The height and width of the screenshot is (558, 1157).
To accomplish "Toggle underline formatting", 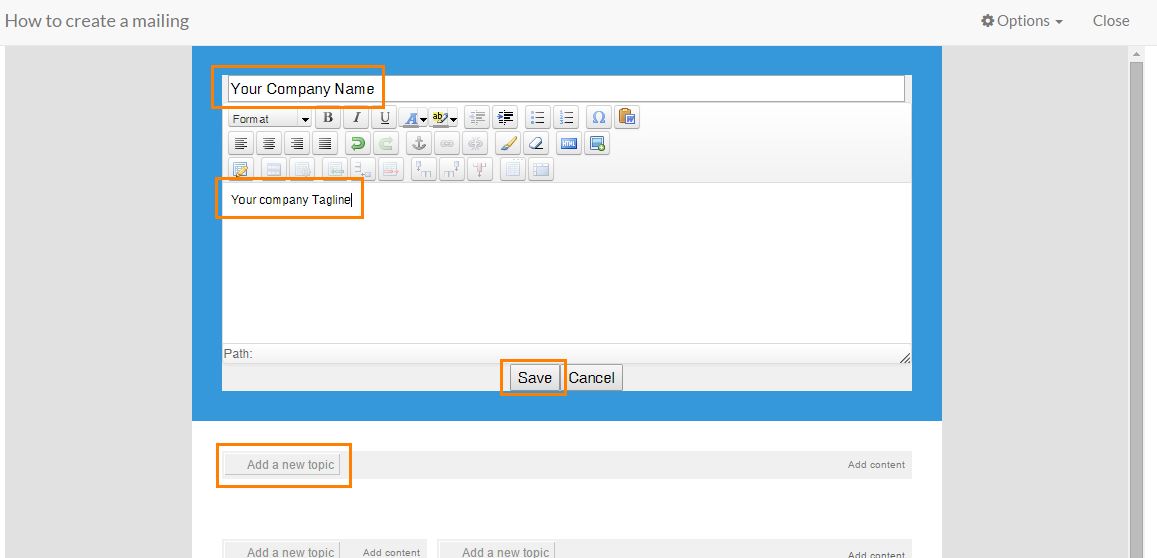I will 385,118.
